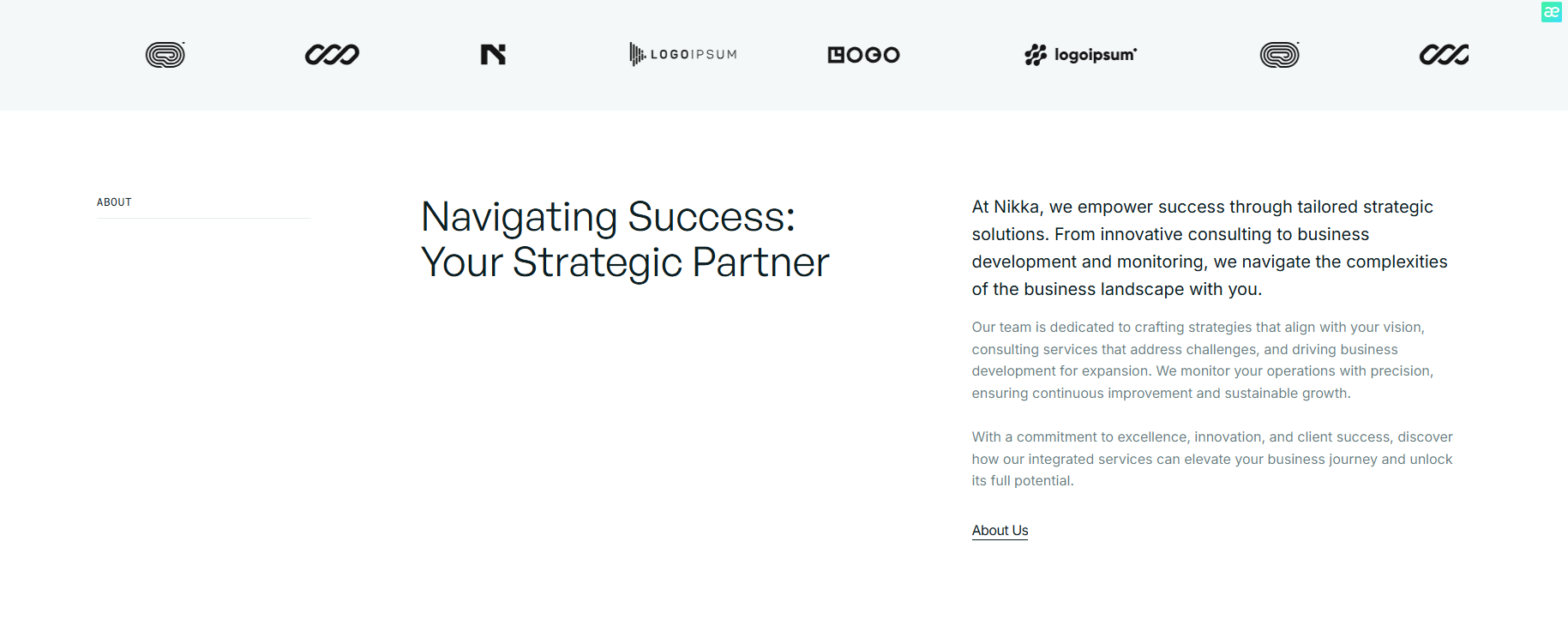Click the line 'of the business landscape with you.'

(1116, 289)
